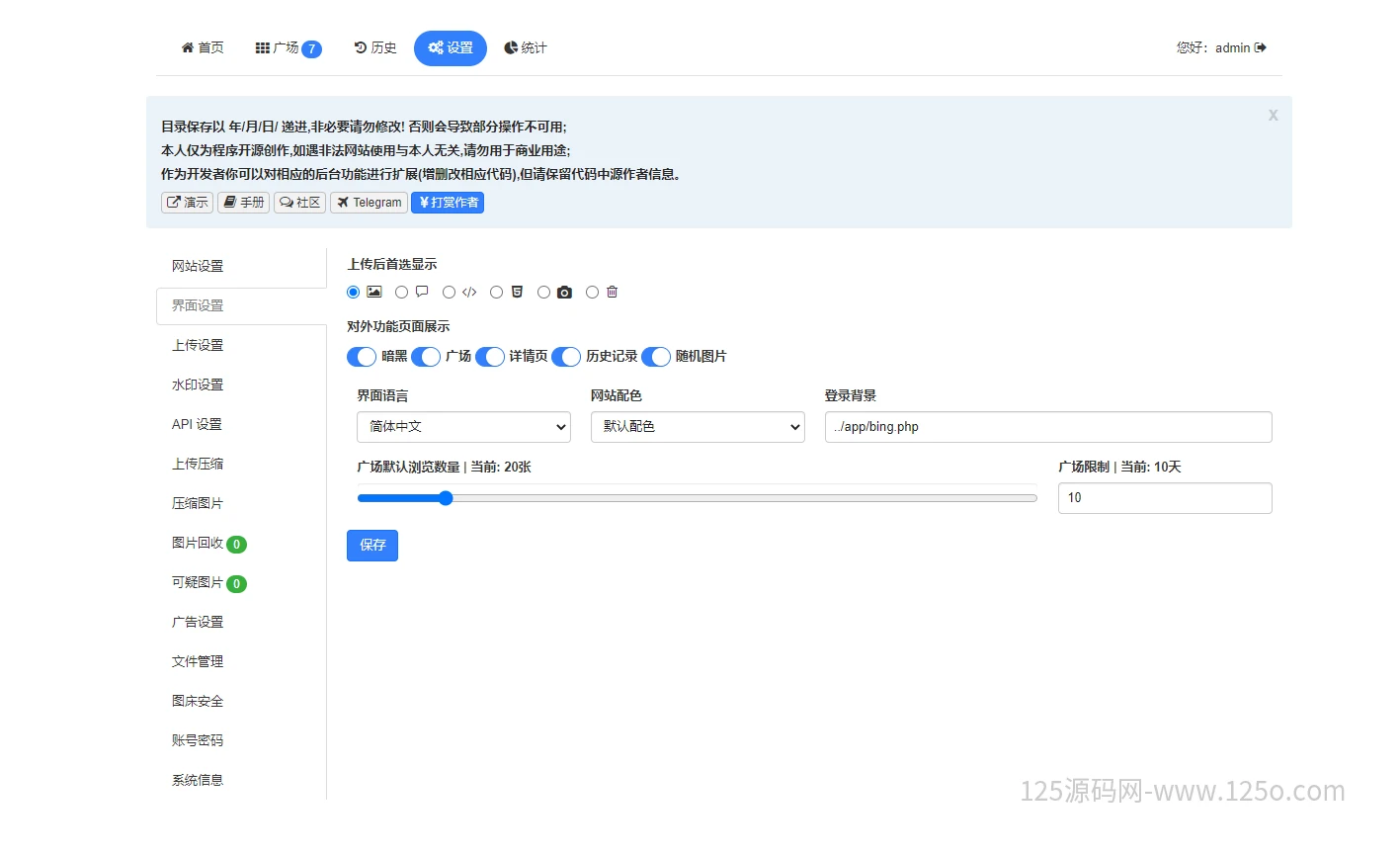Click the 手册 manual button

point(244,203)
